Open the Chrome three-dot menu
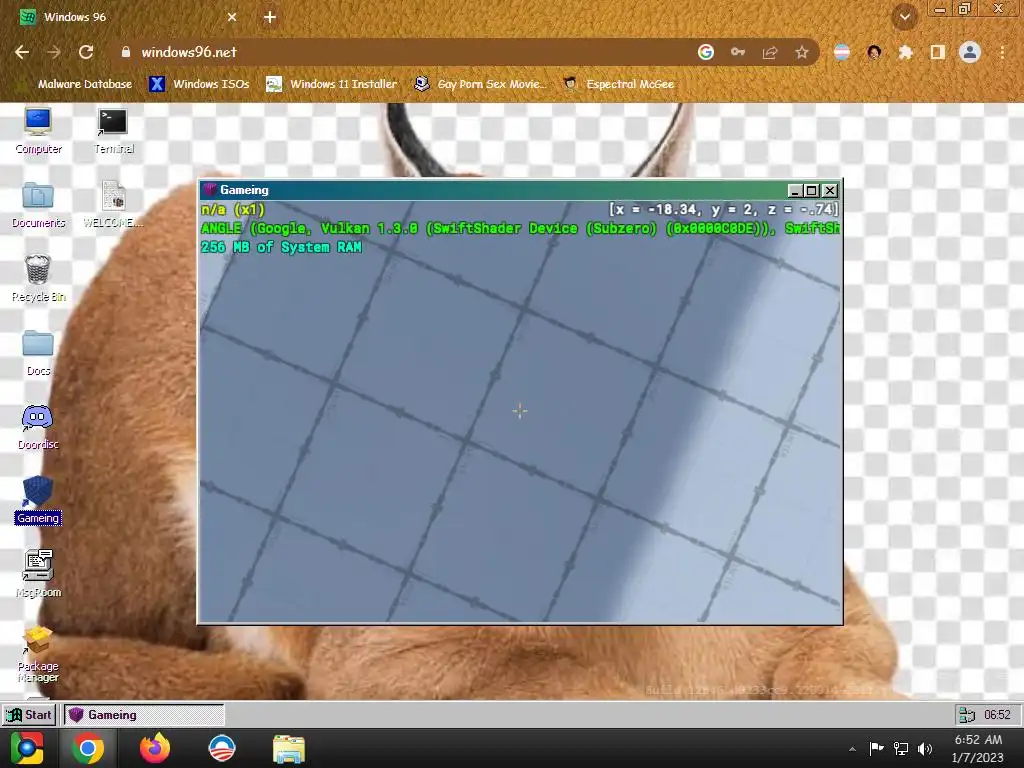The height and width of the screenshot is (768, 1024). [1002, 52]
